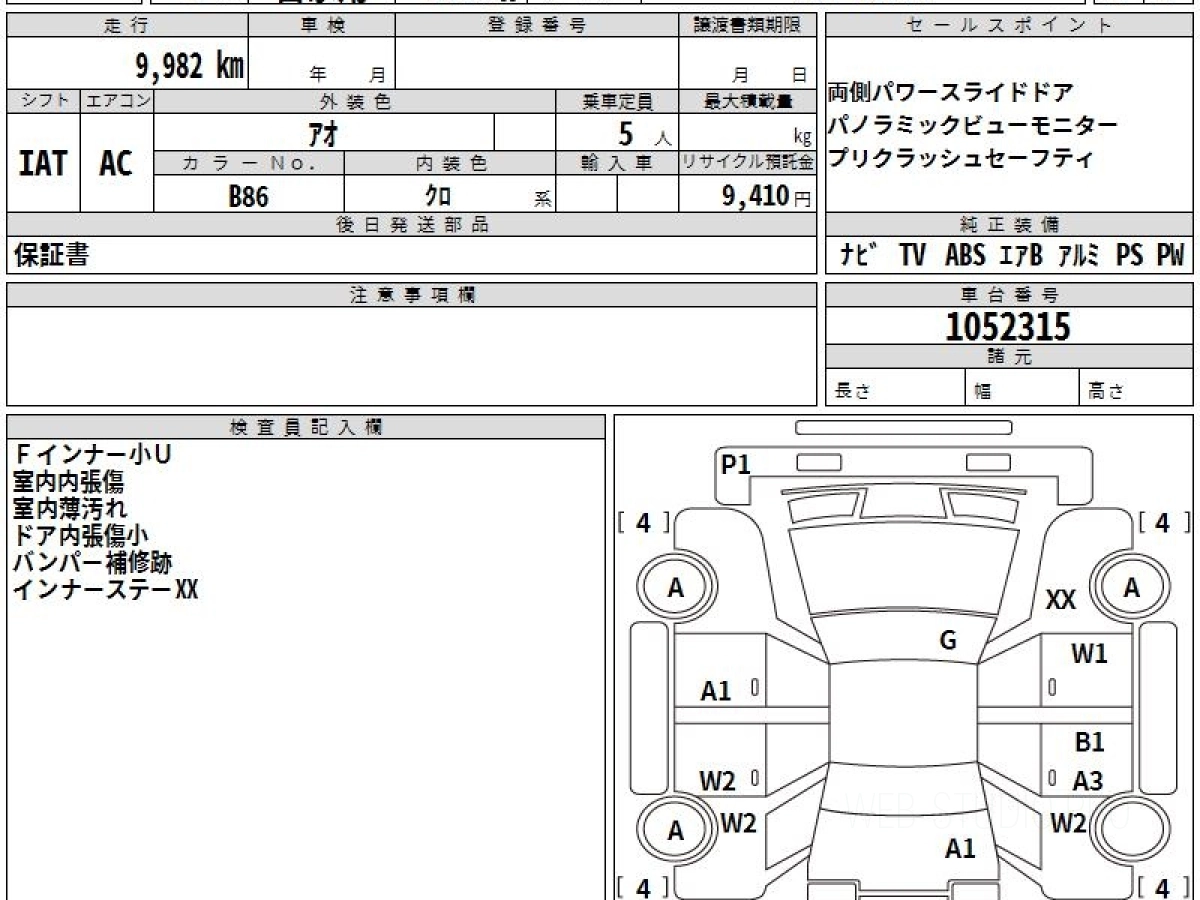Click the IAT shift type cell
Viewport: 1200px width, 900px height.
tap(43, 164)
